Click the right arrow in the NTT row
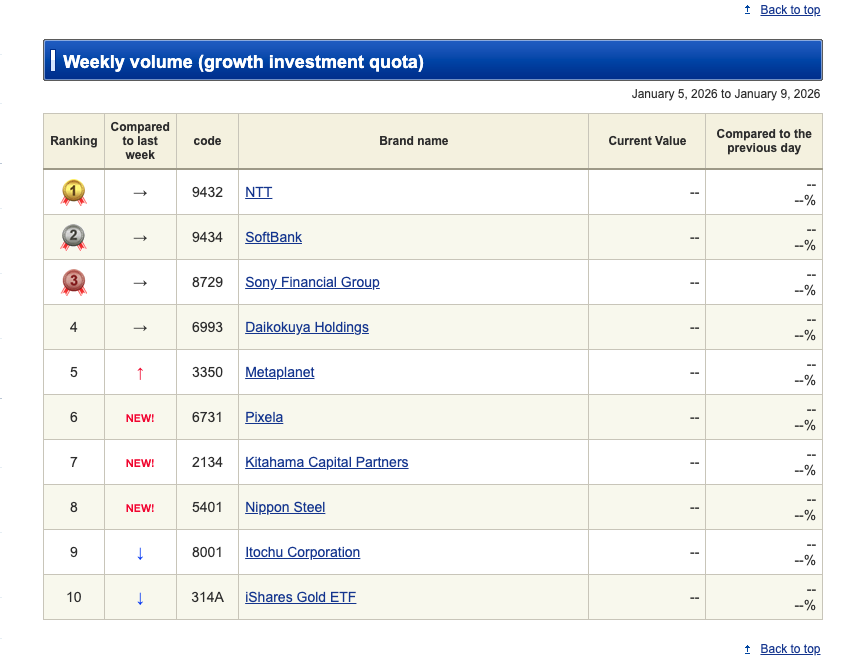The height and width of the screenshot is (669, 858). tap(140, 193)
